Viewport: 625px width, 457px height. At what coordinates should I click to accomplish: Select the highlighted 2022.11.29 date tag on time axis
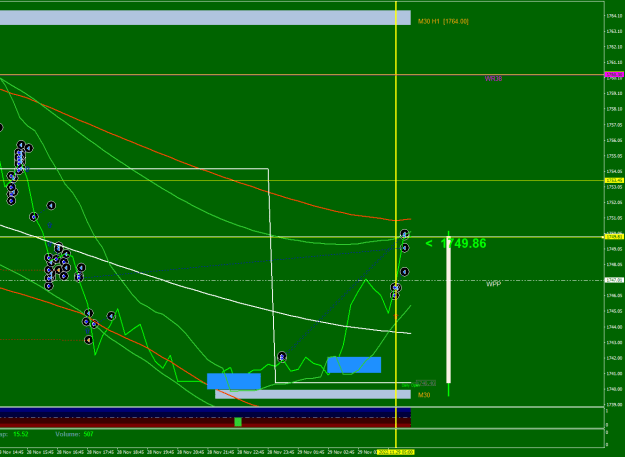click(396, 452)
